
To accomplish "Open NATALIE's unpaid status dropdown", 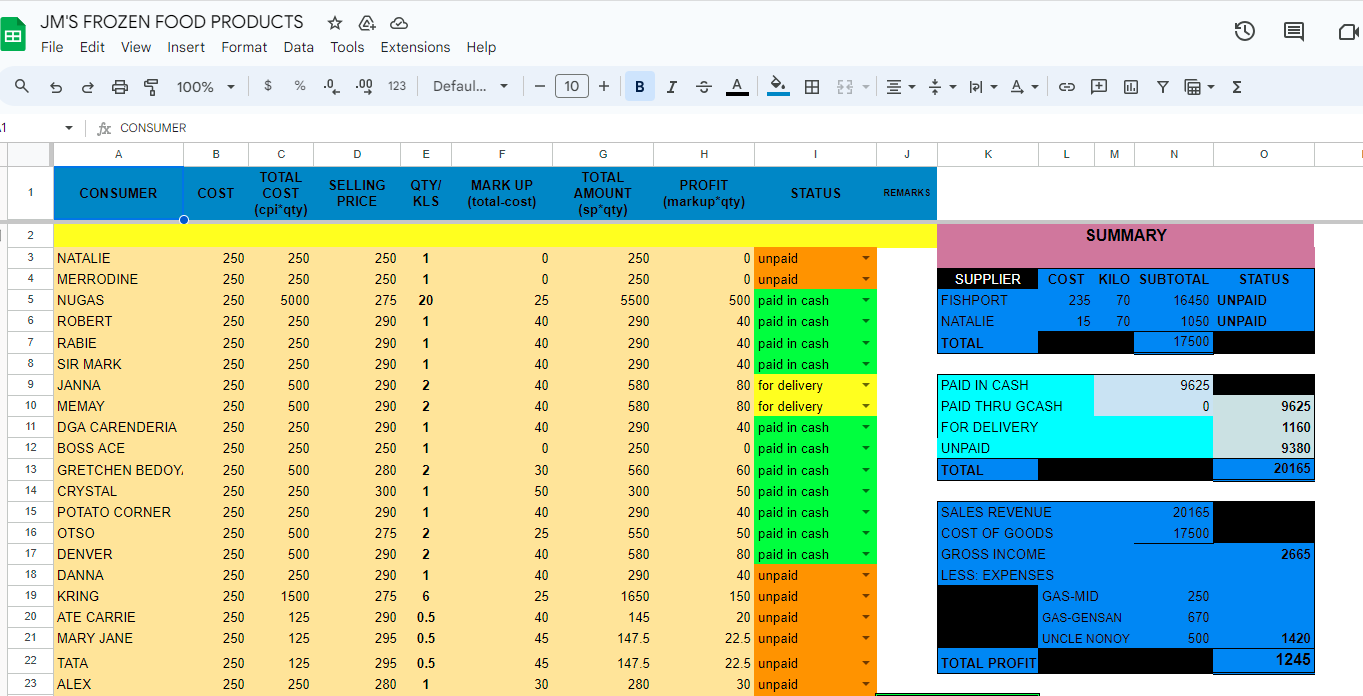I will click(x=866, y=258).
